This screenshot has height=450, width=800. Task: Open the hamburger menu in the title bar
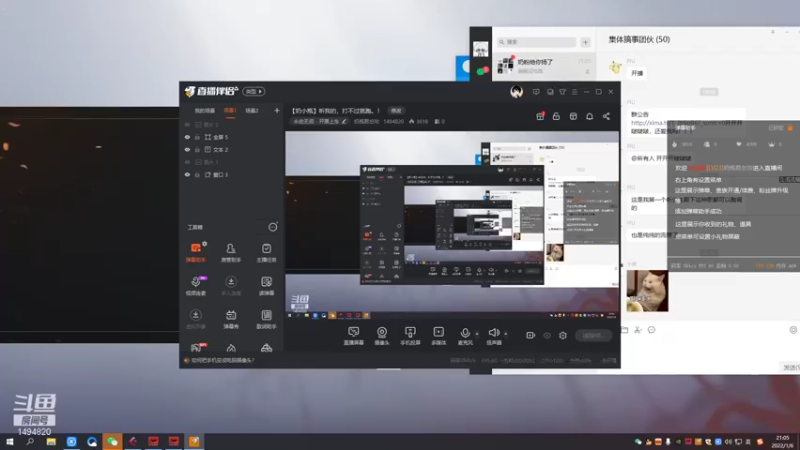coord(574,92)
